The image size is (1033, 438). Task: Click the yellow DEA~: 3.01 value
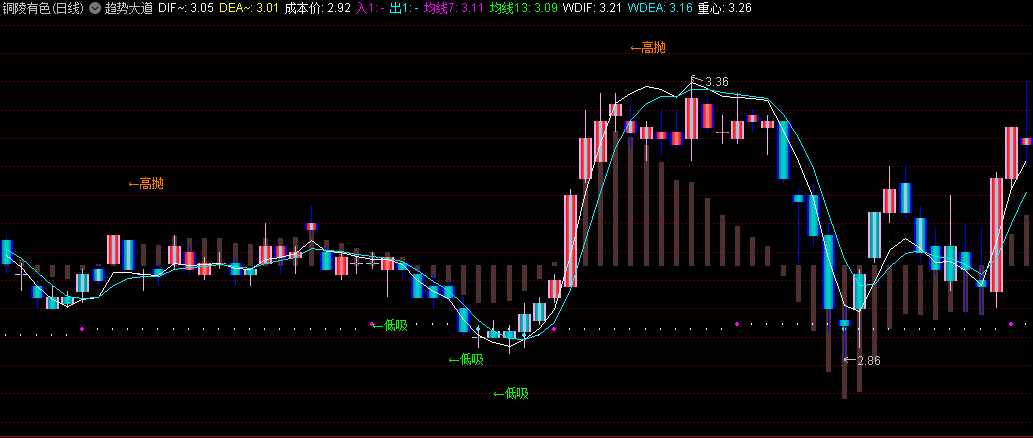248,9
